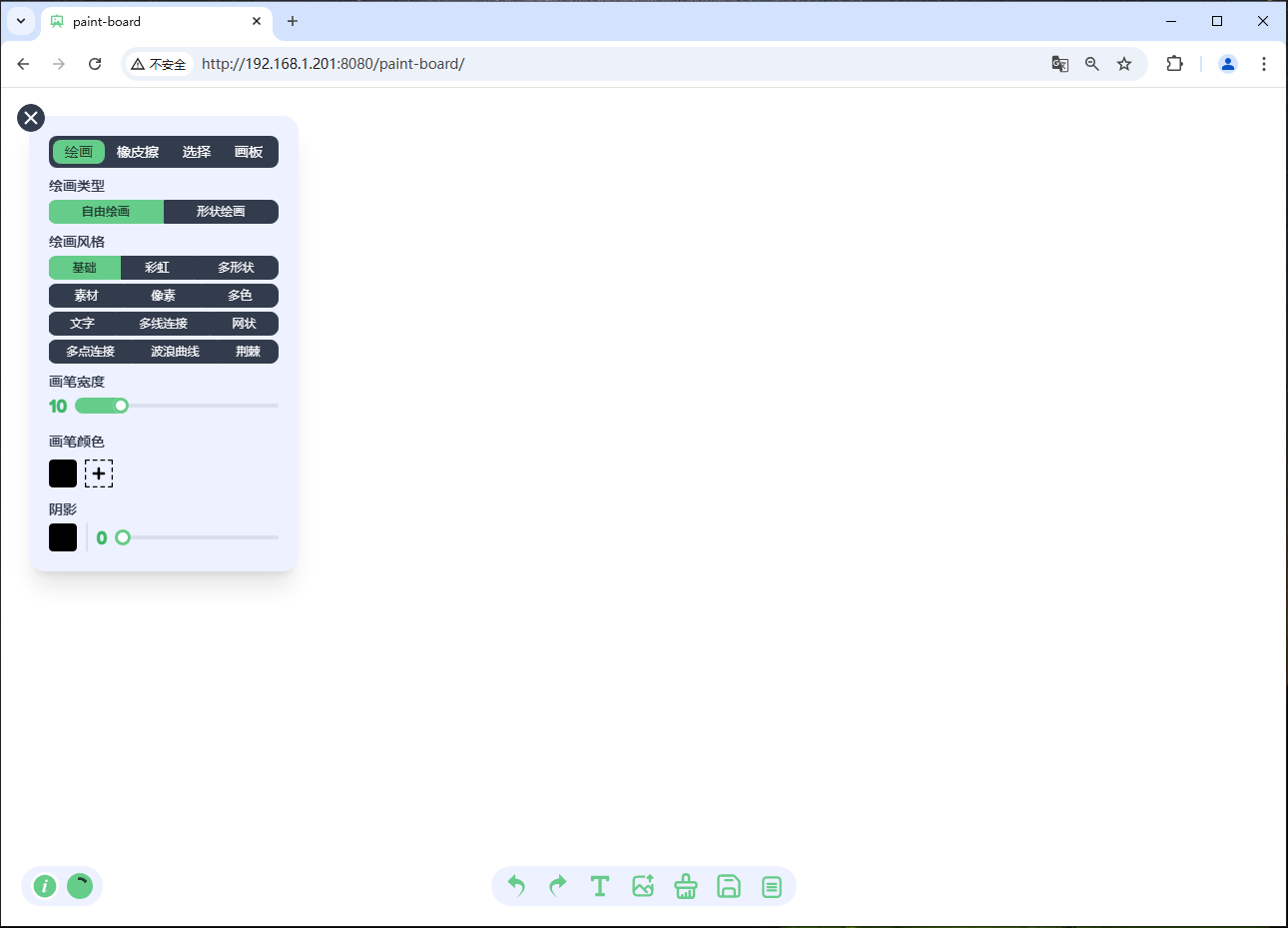Select 像素 pixel brush style
The width and height of the screenshot is (1288, 928).
point(163,296)
